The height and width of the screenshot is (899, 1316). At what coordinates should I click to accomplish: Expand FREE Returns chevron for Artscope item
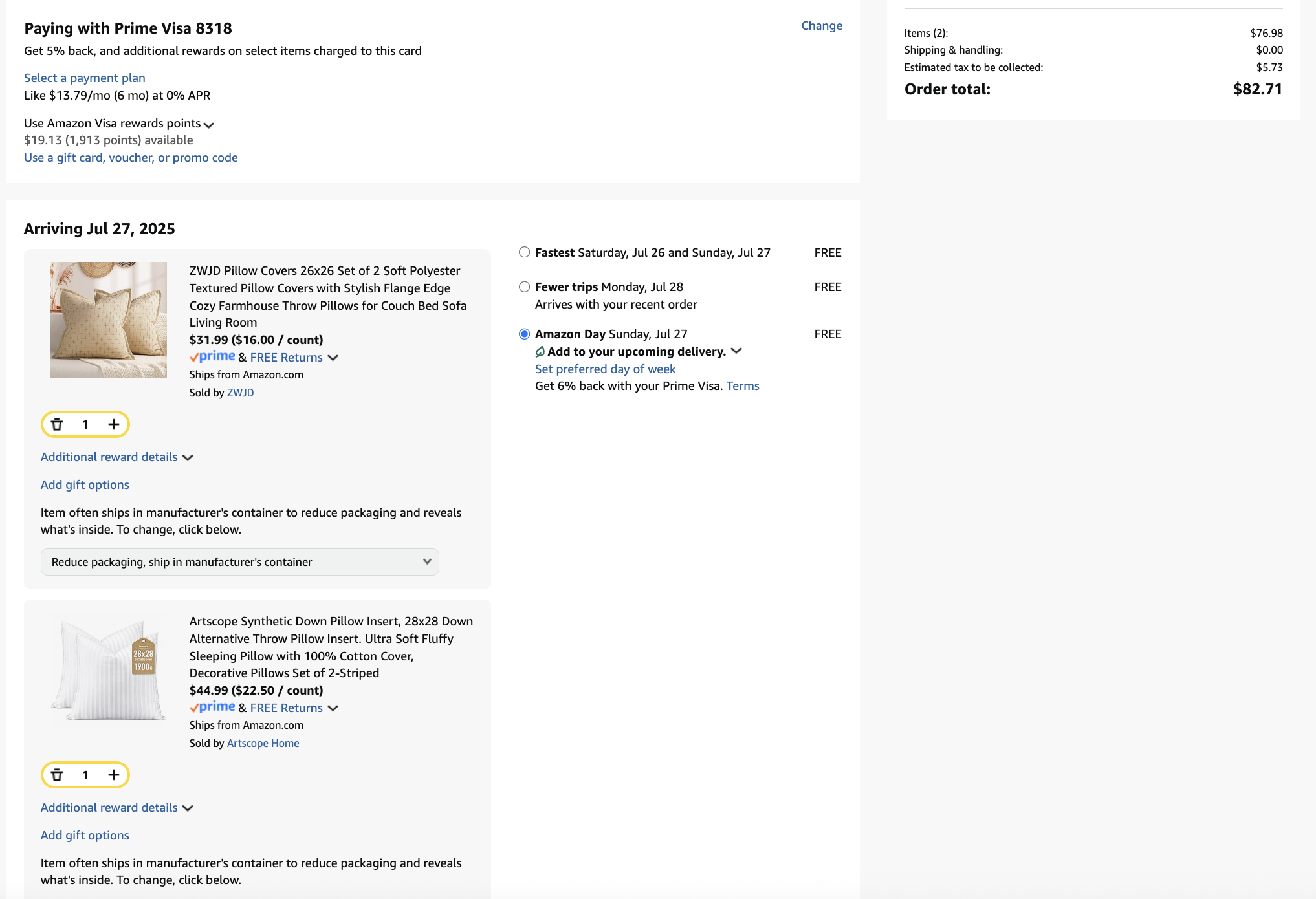pos(333,708)
